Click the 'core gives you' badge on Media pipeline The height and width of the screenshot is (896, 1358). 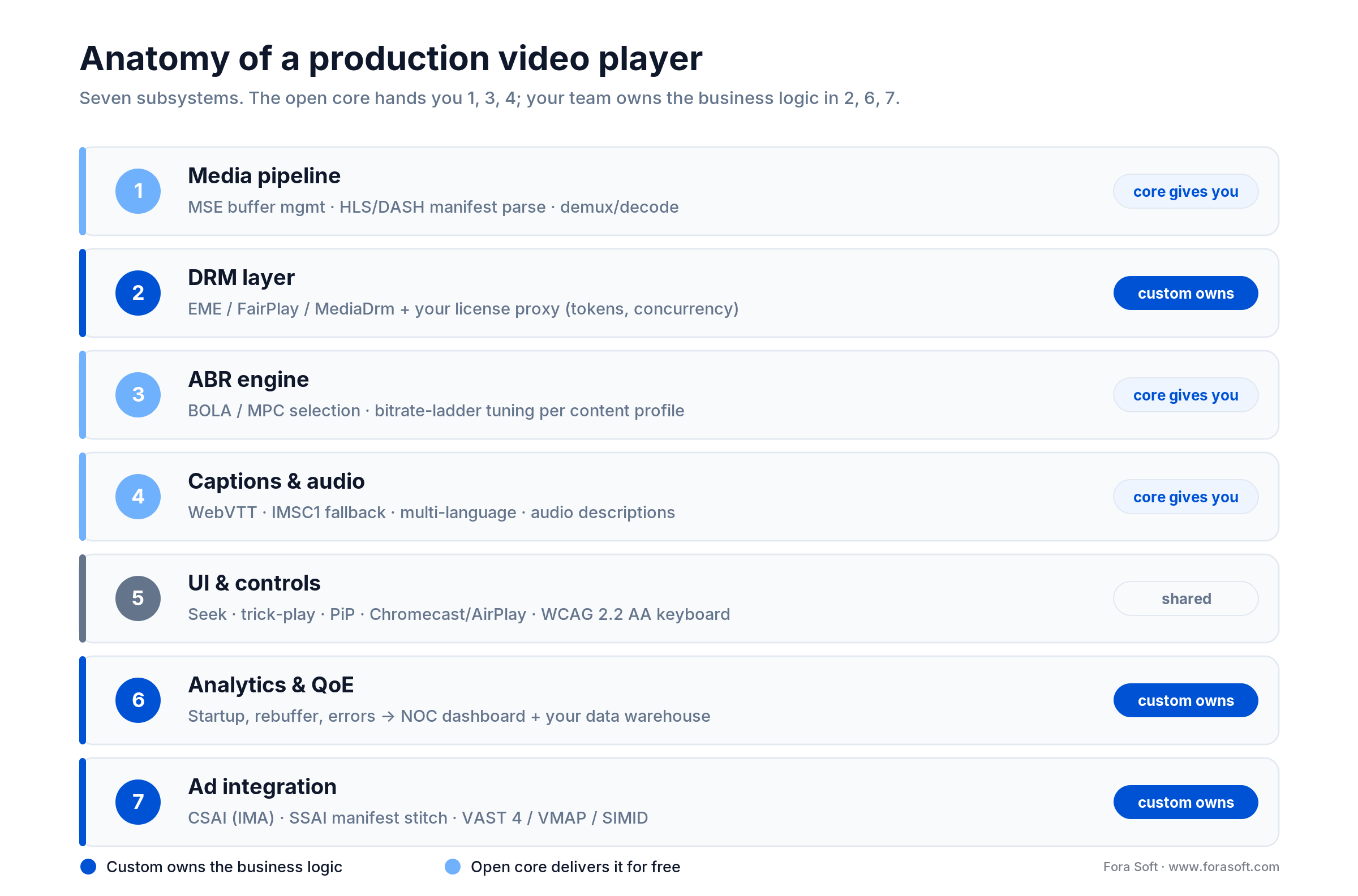coord(1185,191)
